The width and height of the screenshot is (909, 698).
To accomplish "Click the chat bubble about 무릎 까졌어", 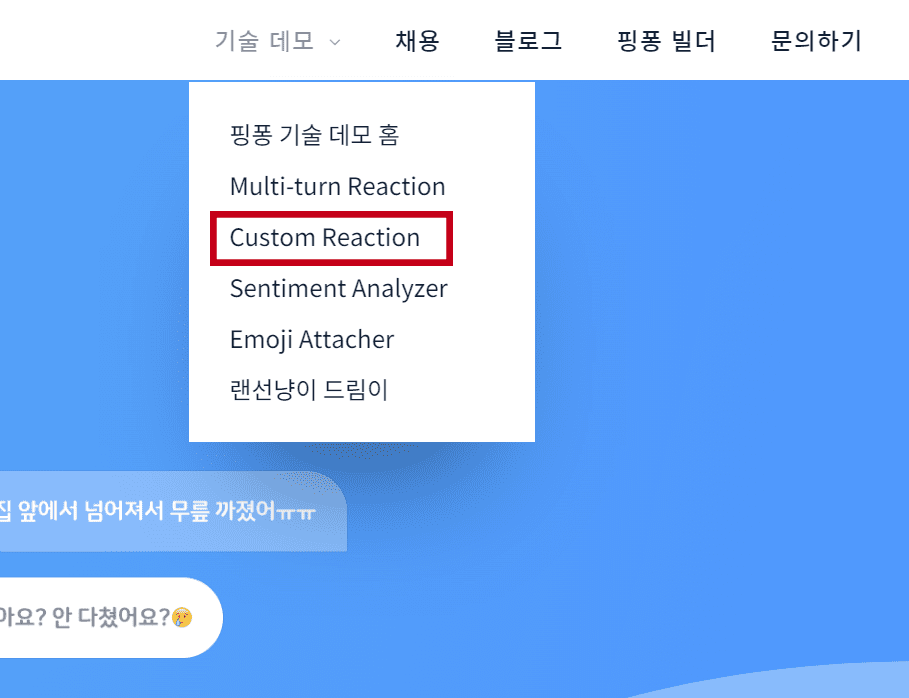I will [x=173, y=511].
